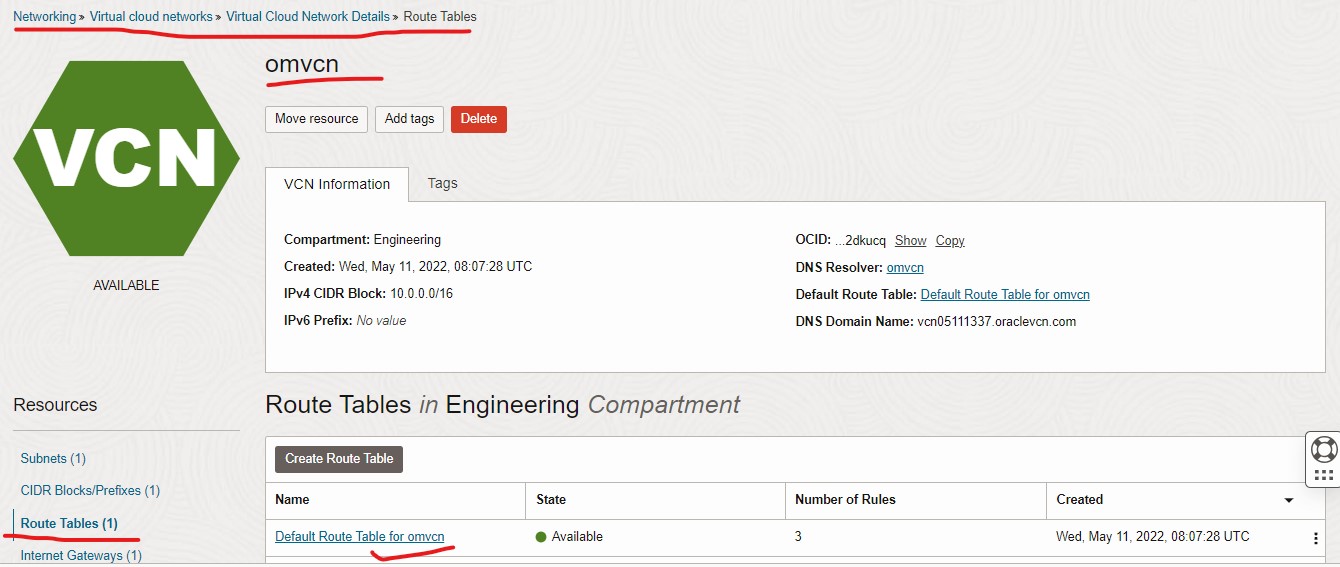This screenshot has height=567, width=1340.
Task: Click the Add tags button
Action: pyautogui.click(x=409, y=119)
